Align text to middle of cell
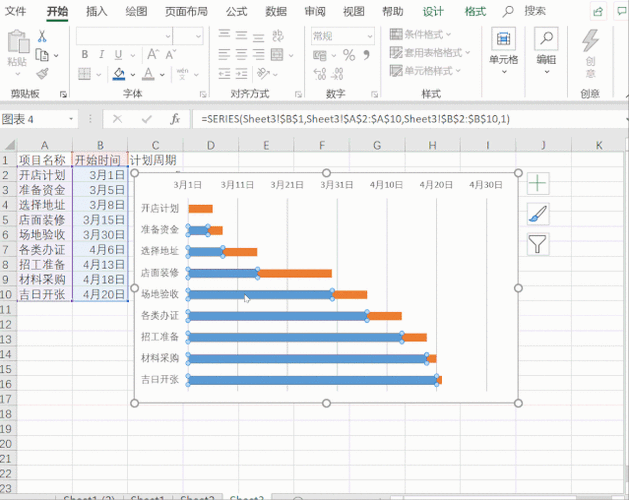This screenshot has width=629, height=500. (241, 35)
